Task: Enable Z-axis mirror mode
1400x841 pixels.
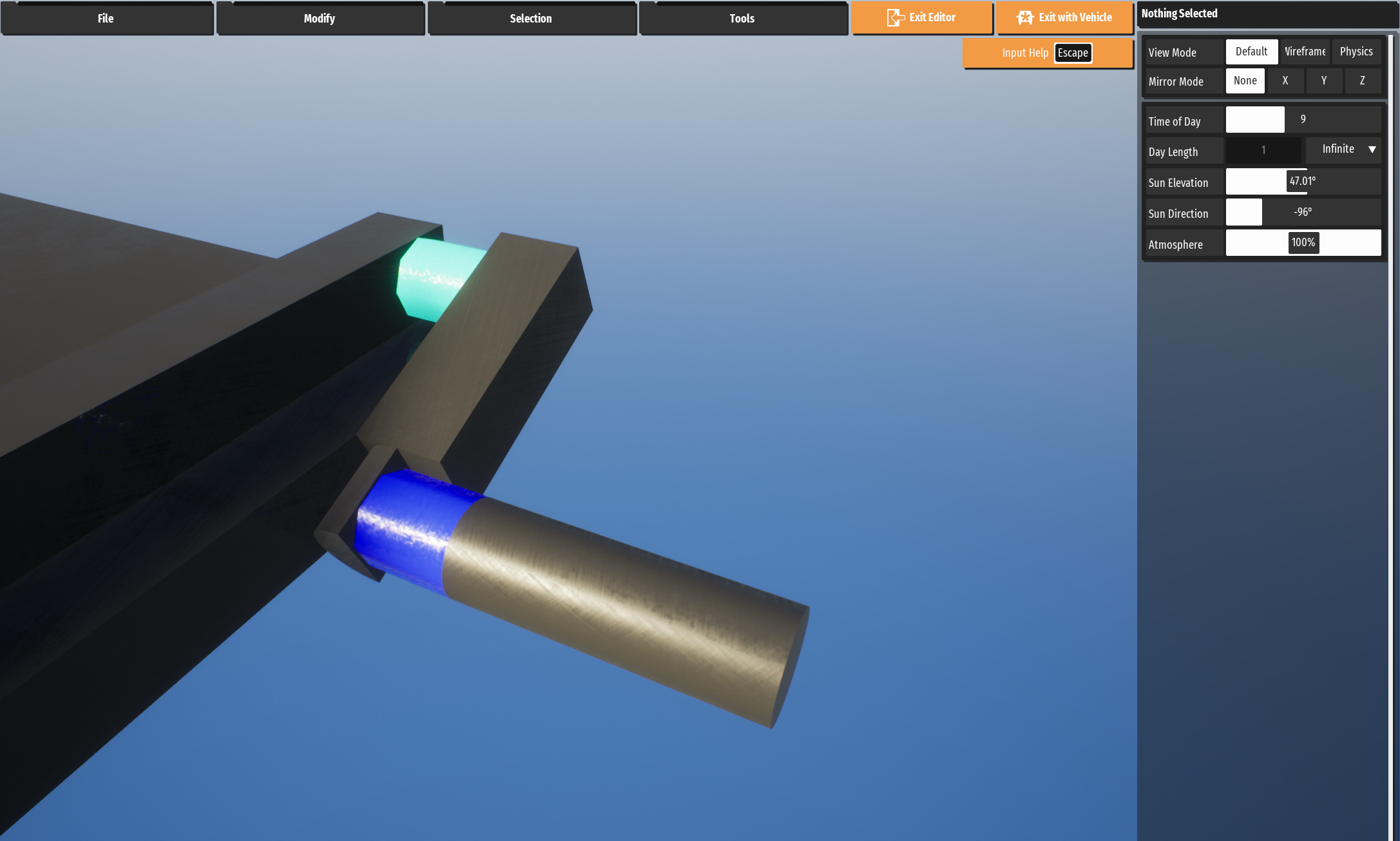Action: click(x=1362, y=81)
